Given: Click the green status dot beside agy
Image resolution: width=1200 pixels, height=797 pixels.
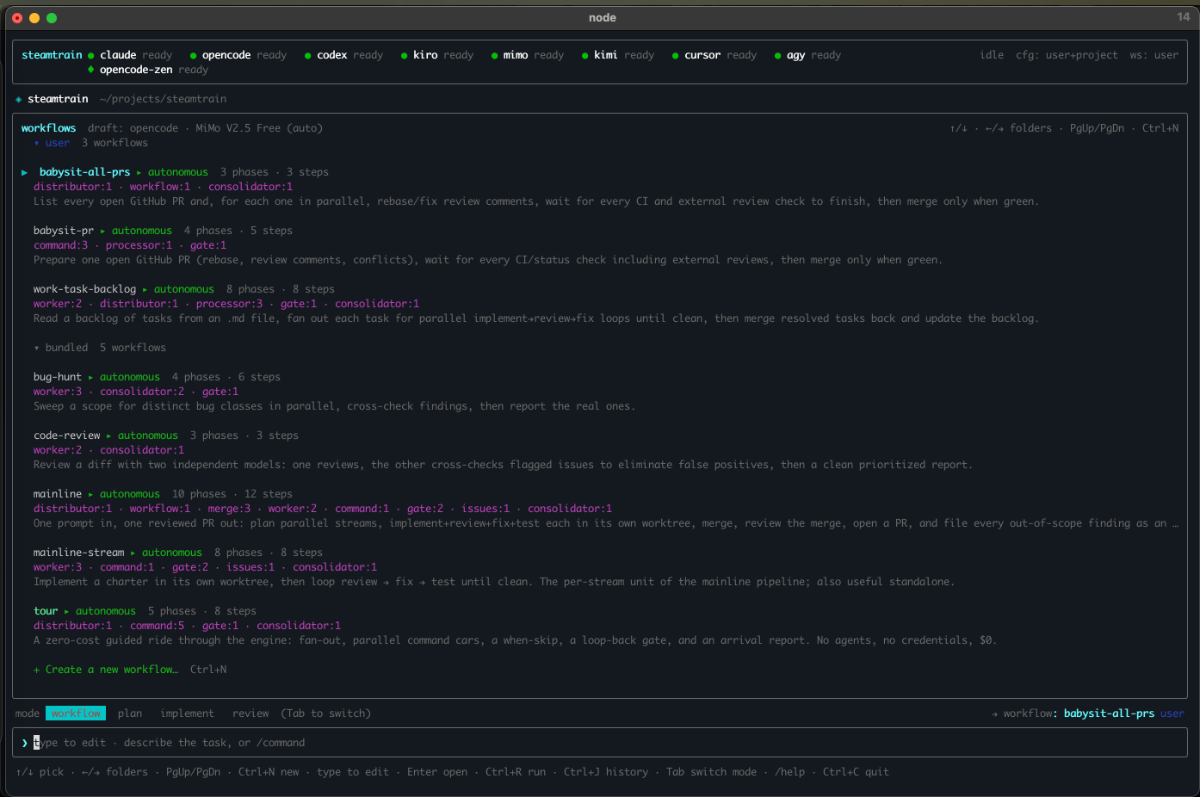Looking at the screenshot, I should [778, 56].
